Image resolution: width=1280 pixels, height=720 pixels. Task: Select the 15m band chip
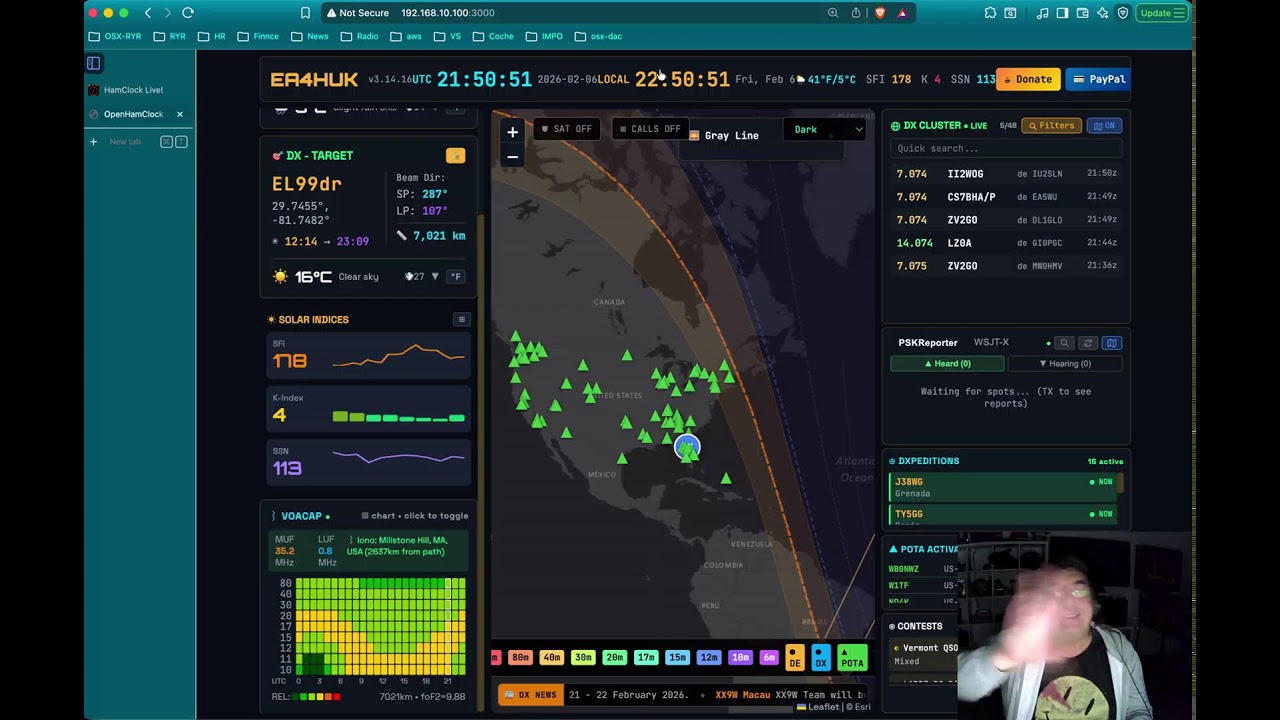pyautogui.click(x=677, y=657)
